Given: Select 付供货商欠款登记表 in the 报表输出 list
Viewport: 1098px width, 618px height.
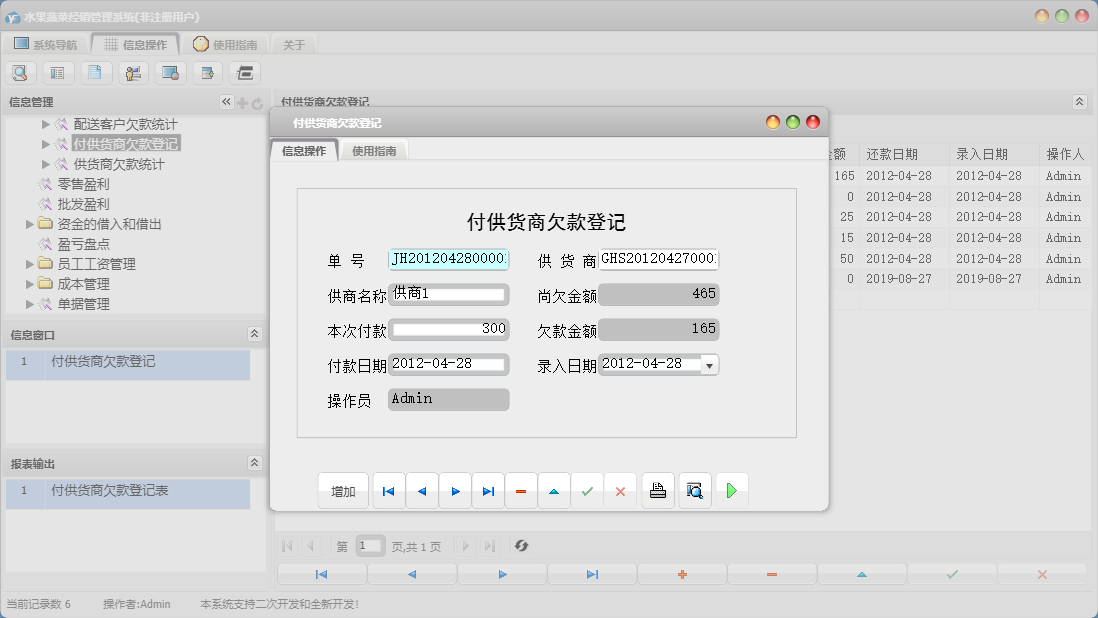Looking at the screenshot, I should pyautogui.click(x=110, y=490).
